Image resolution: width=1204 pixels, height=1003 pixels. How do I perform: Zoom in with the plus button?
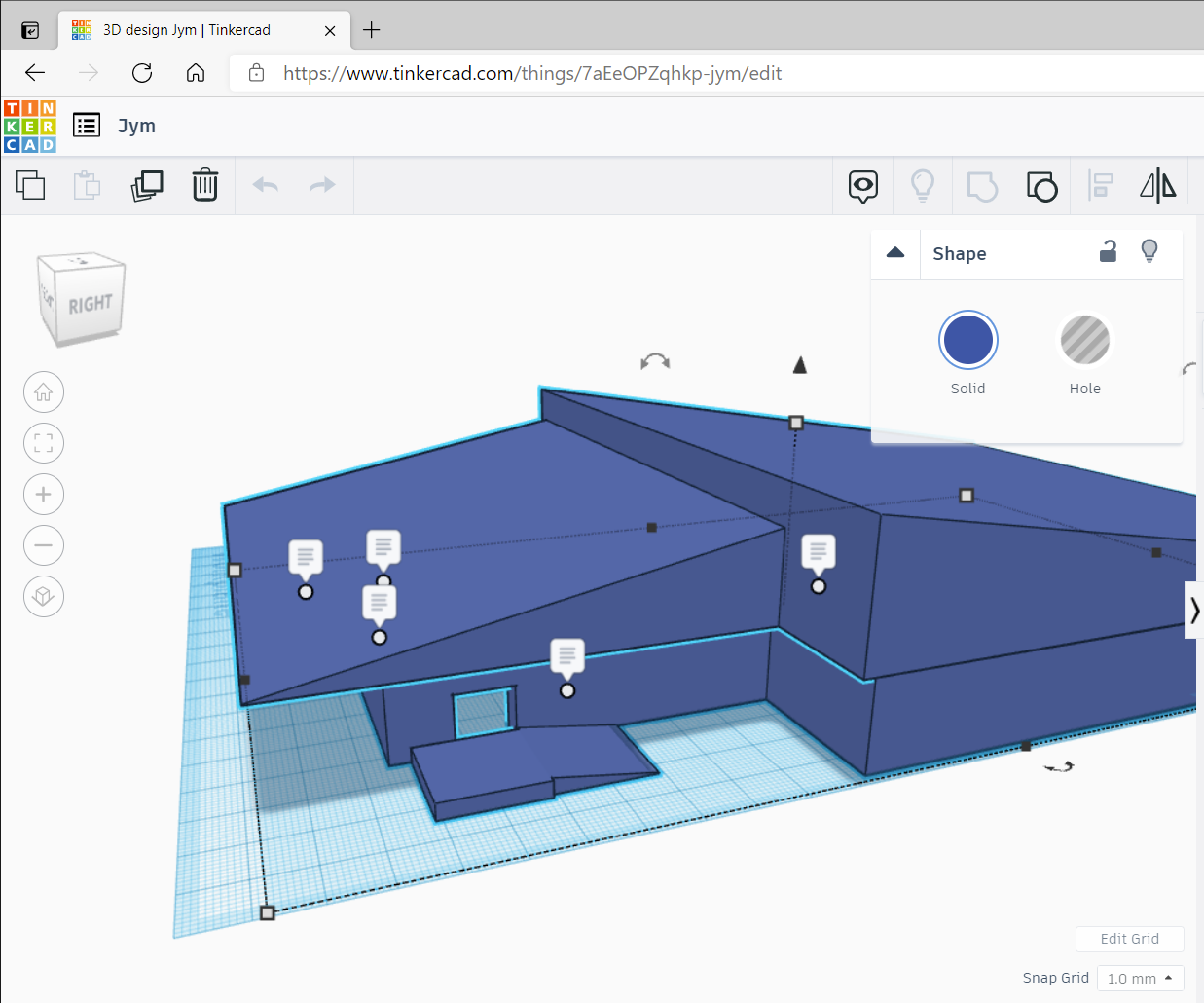coord(44,495)
